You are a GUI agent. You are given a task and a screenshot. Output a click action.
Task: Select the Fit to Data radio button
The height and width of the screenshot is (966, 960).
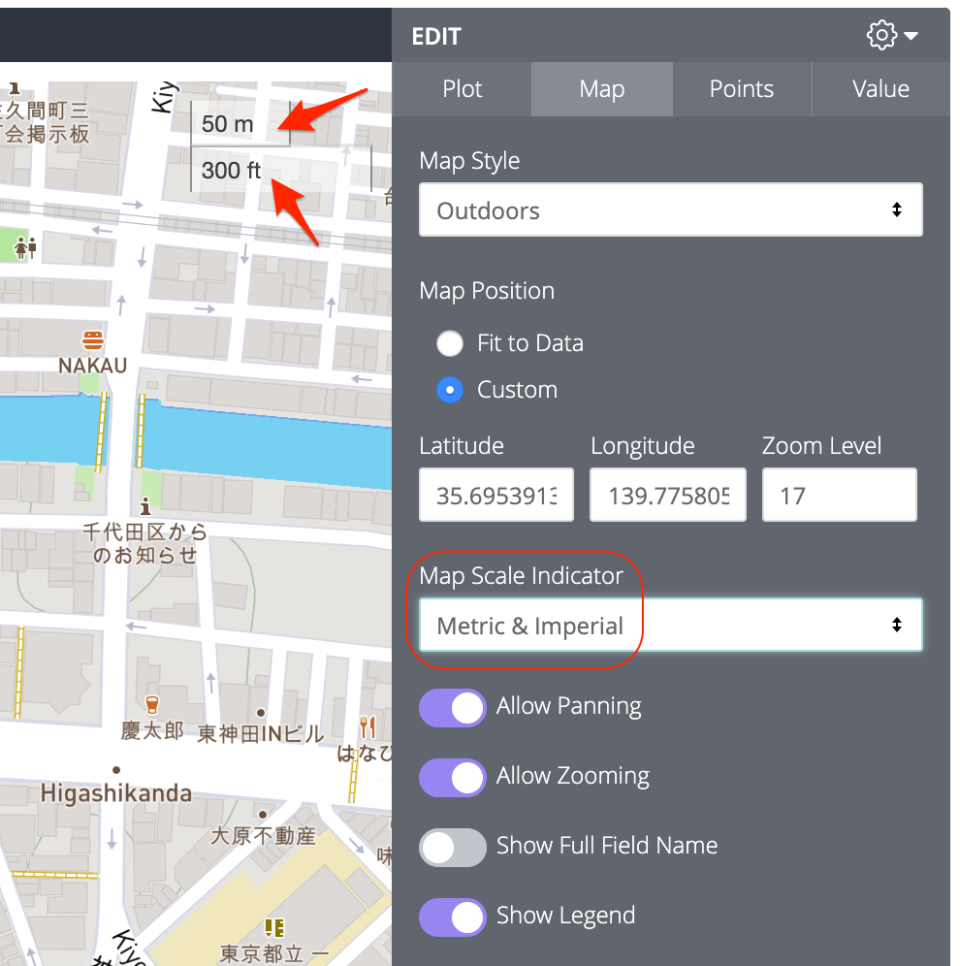(449, 343)
